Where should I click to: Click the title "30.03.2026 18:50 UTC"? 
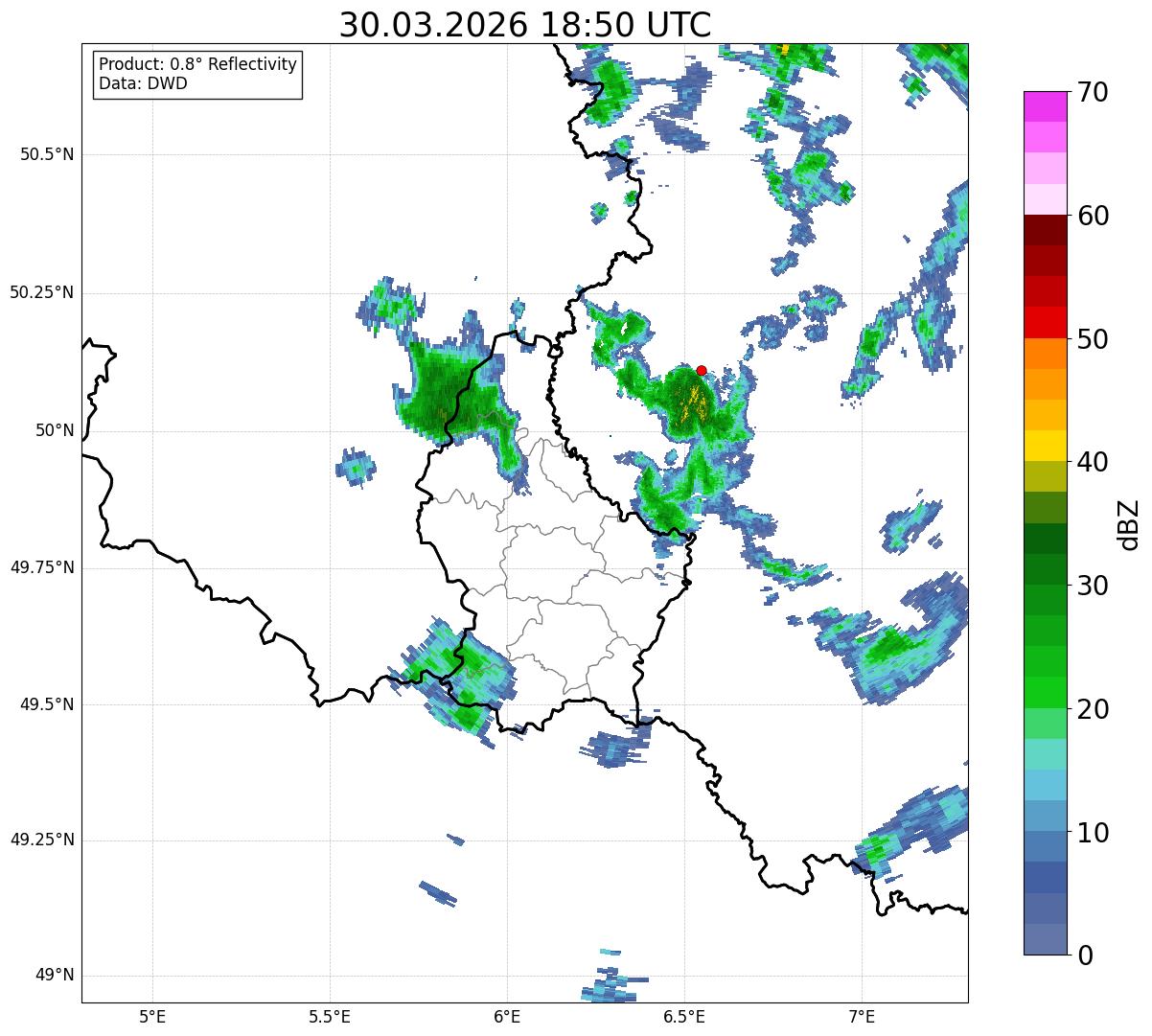click(x=525, y=25)
